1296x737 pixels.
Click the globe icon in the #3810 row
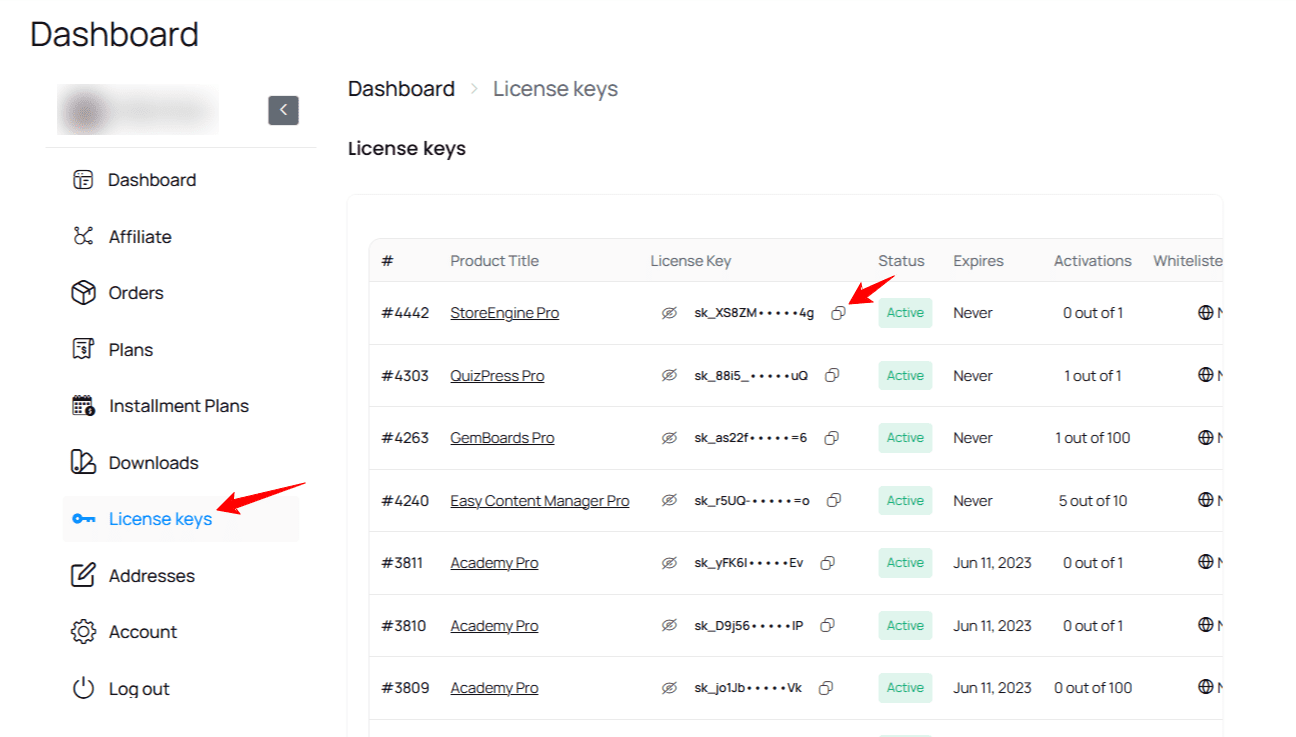tap(1205, 626)
